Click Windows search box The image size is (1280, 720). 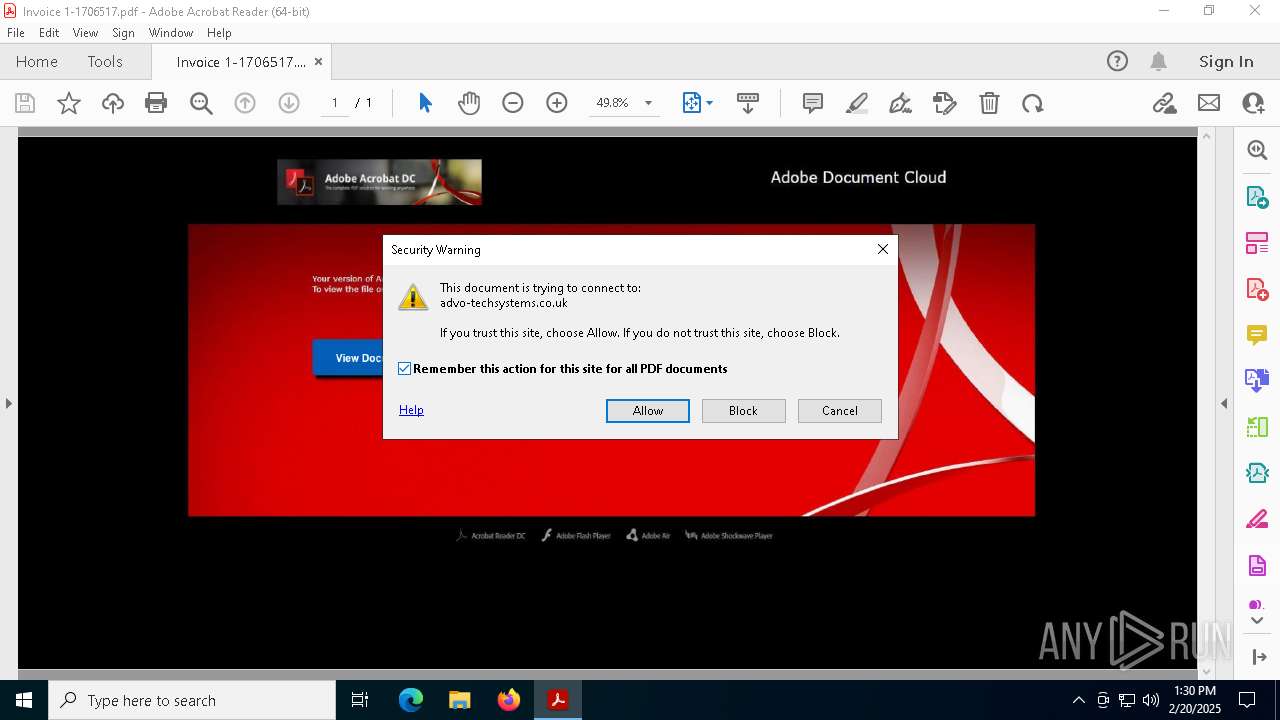[193, 700]
